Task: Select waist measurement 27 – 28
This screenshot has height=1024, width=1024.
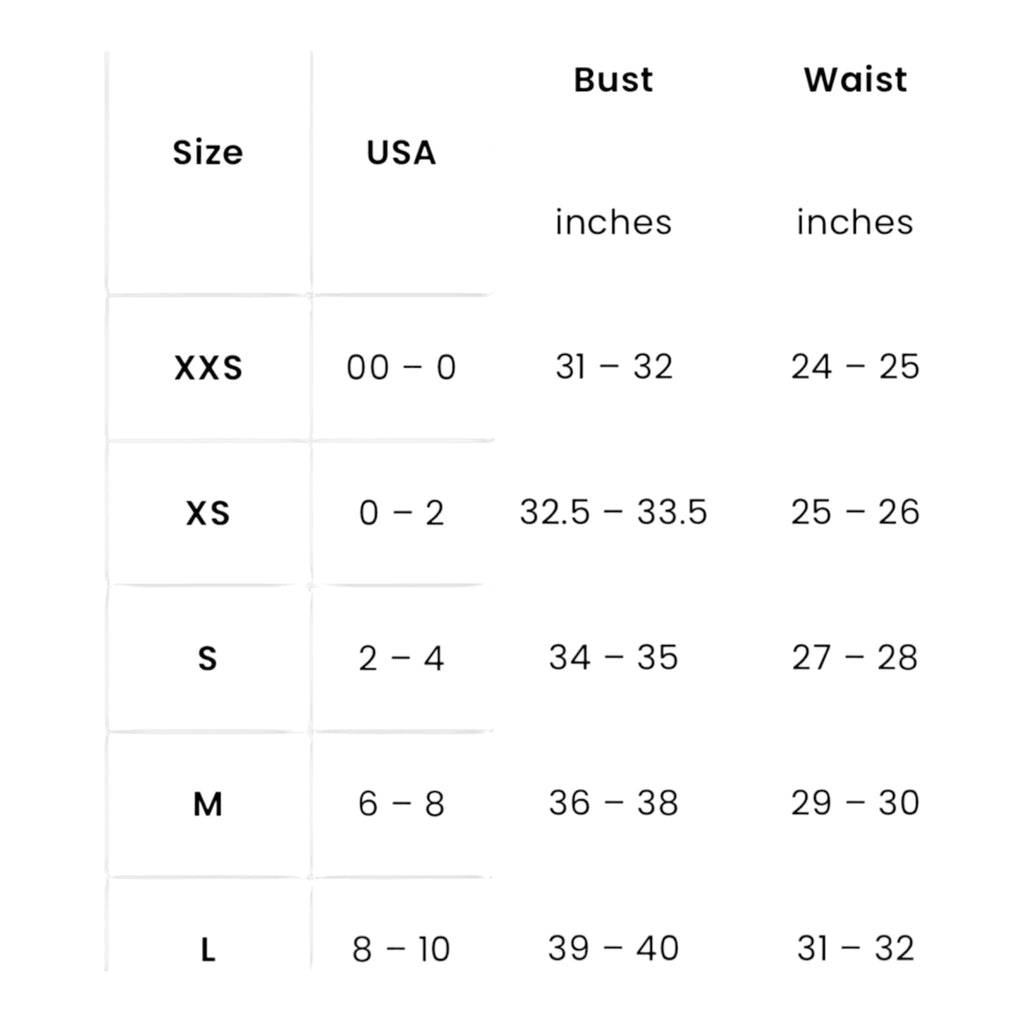Action: pyautogui.click(x=855, y=658)
